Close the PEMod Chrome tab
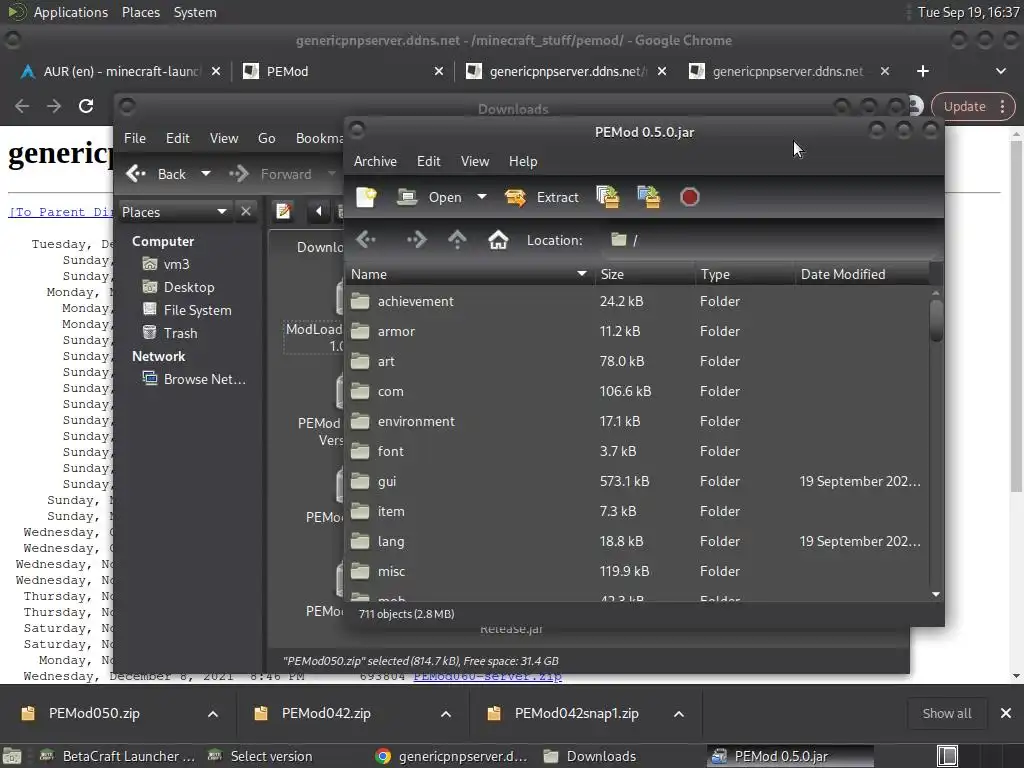Viewport: 1024px width, 768px height. 439,71
